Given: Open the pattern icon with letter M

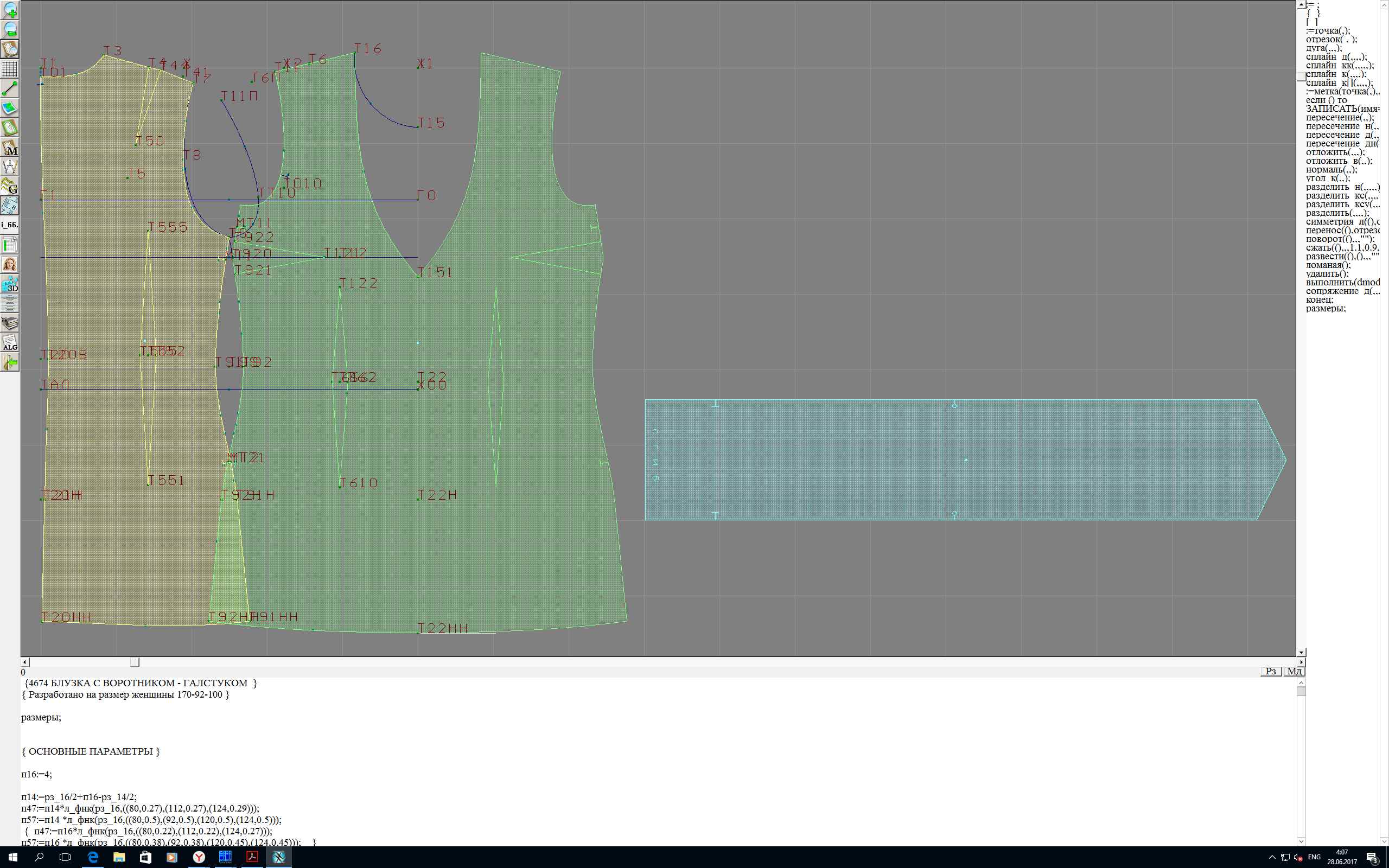Looking at the screenshot, I should [10, 148].
